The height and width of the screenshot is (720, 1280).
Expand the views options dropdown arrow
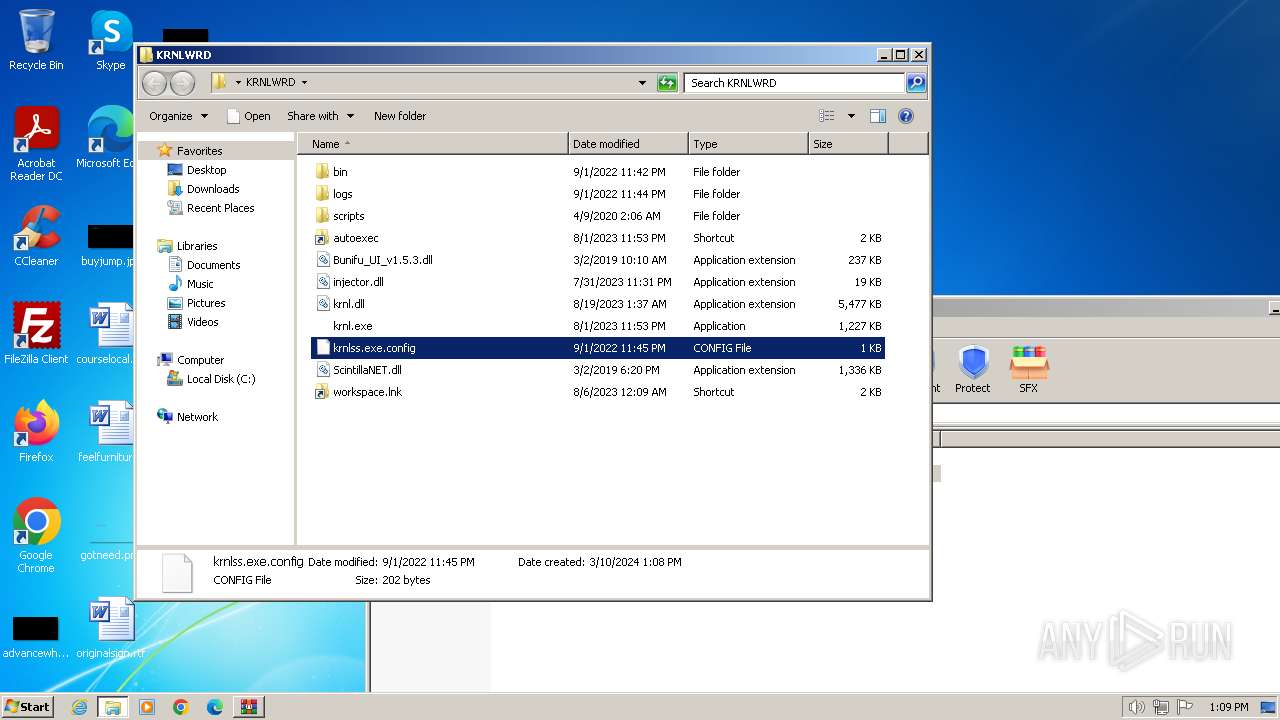851,116
